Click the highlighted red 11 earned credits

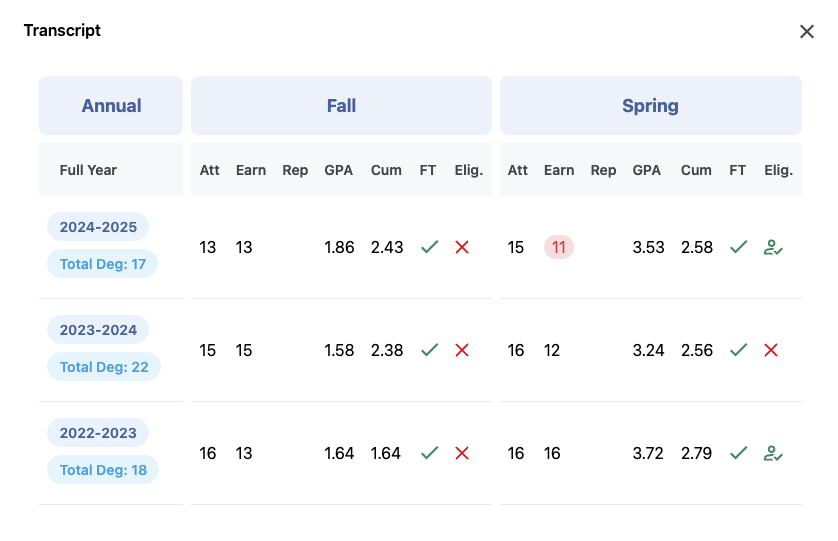click(x=559, y=247)
